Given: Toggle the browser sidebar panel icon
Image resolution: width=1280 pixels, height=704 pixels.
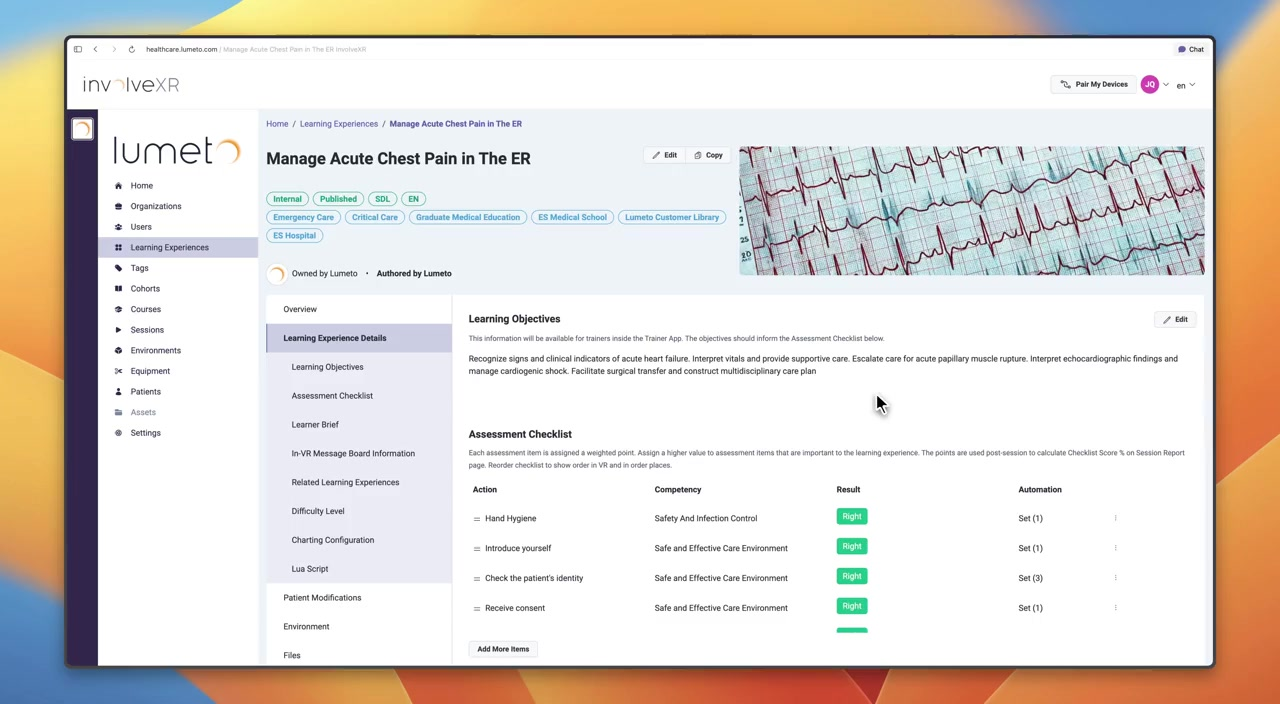Looking at the screenshot, I should coord(78,49).
